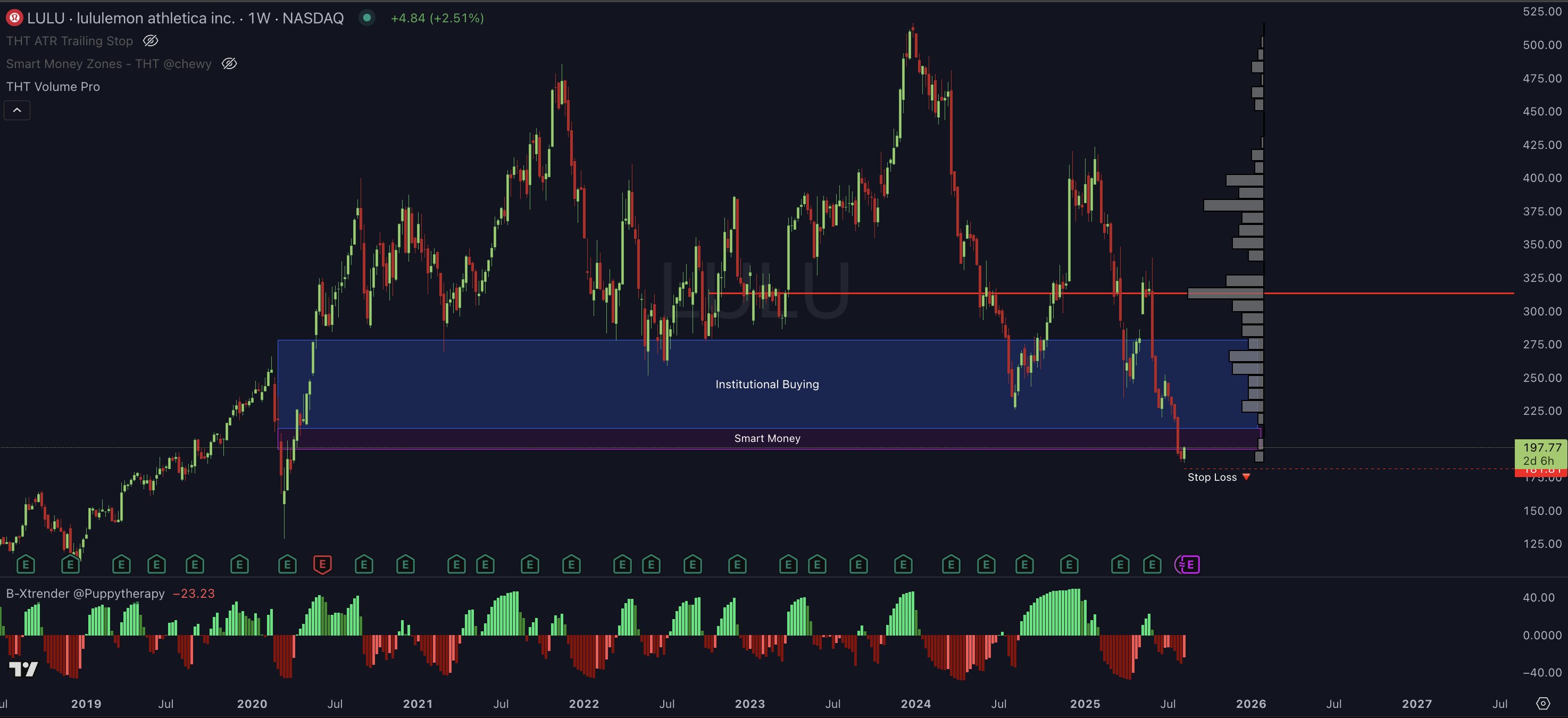Select the B-Xtrender @Puppytherapy indicator label
The image size is (1568, 718).
tap(85, 593)
